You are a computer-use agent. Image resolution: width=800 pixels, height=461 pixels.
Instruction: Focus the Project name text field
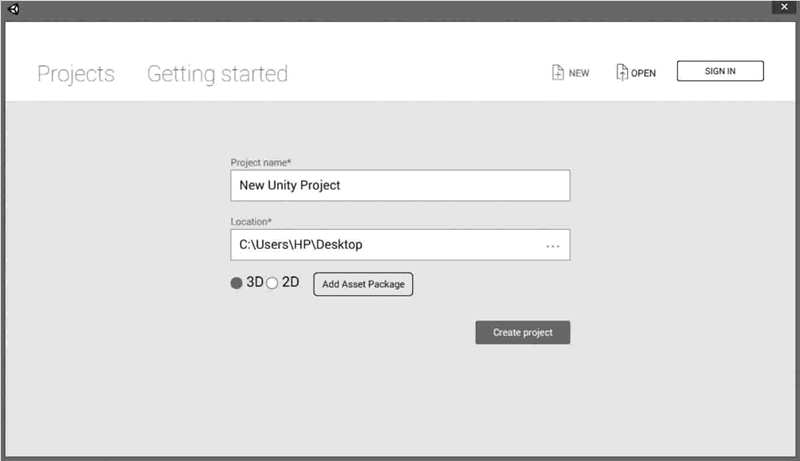tap(400, 186)
